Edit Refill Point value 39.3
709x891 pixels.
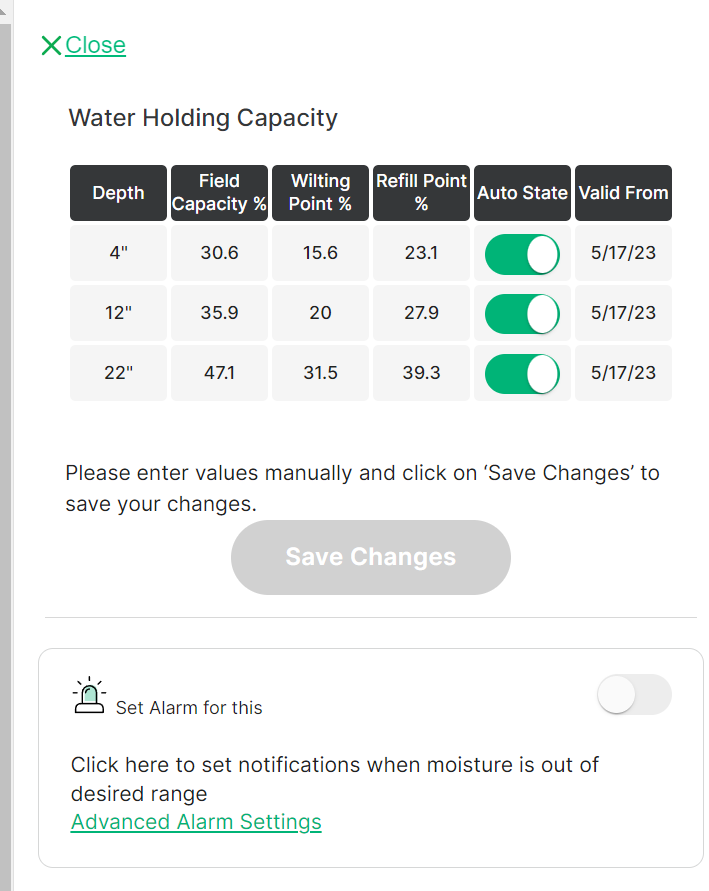[421, 374]
